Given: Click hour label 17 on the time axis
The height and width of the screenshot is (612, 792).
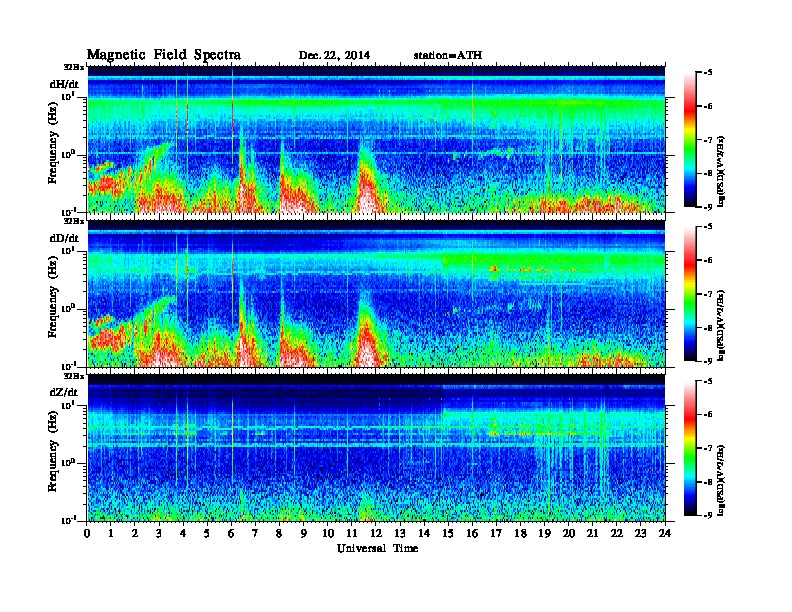Looking at the screenshot, I should pyautogui.click(x=496, y=533).
